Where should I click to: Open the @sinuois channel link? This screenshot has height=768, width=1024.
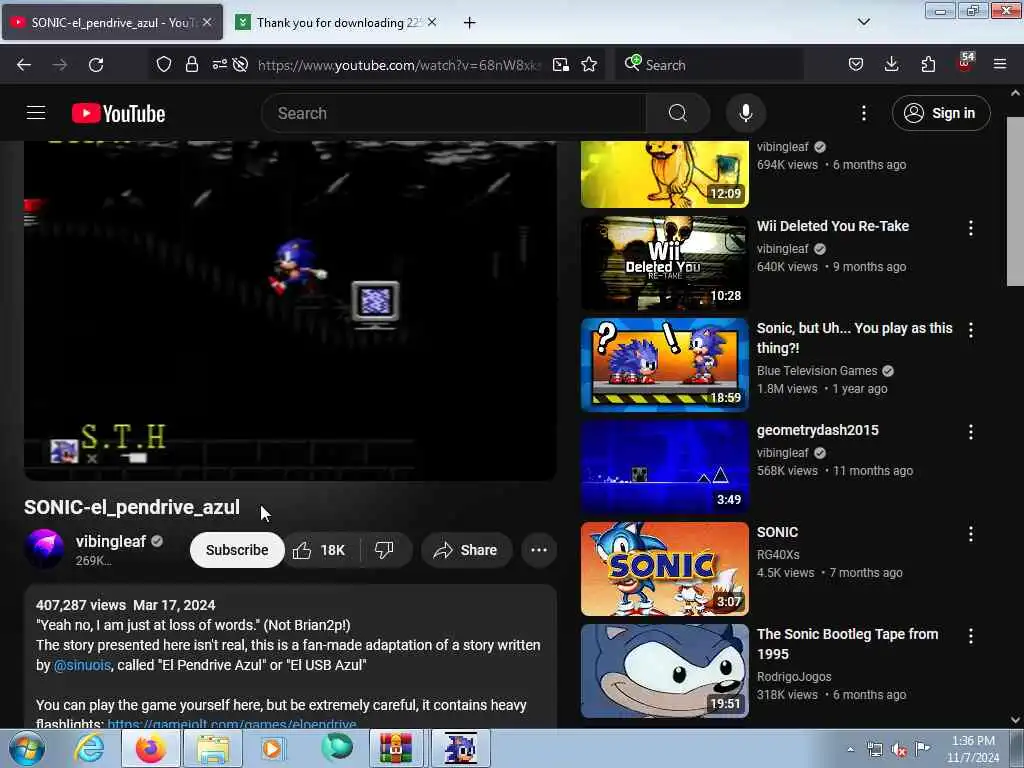[82, 665]
